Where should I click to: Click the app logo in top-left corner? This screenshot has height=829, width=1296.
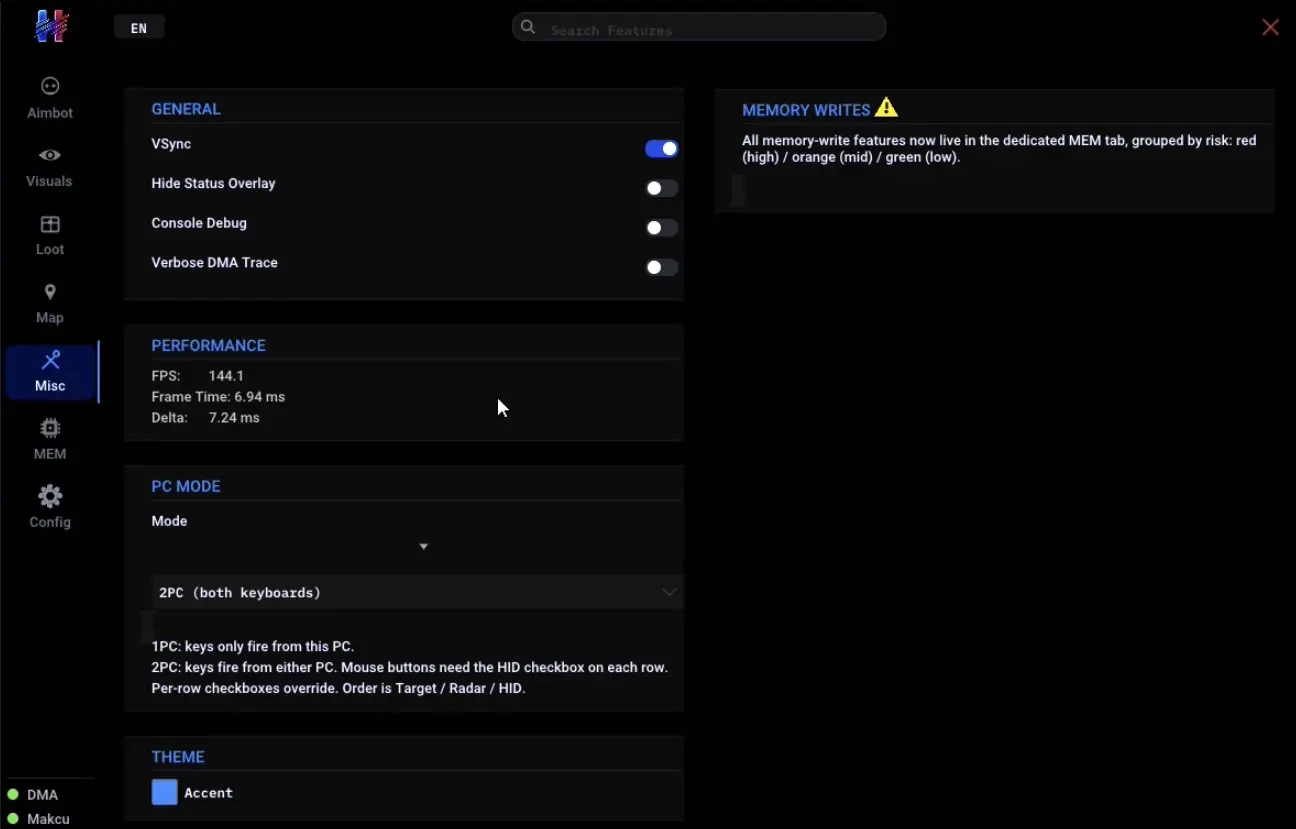click(51, 26)
